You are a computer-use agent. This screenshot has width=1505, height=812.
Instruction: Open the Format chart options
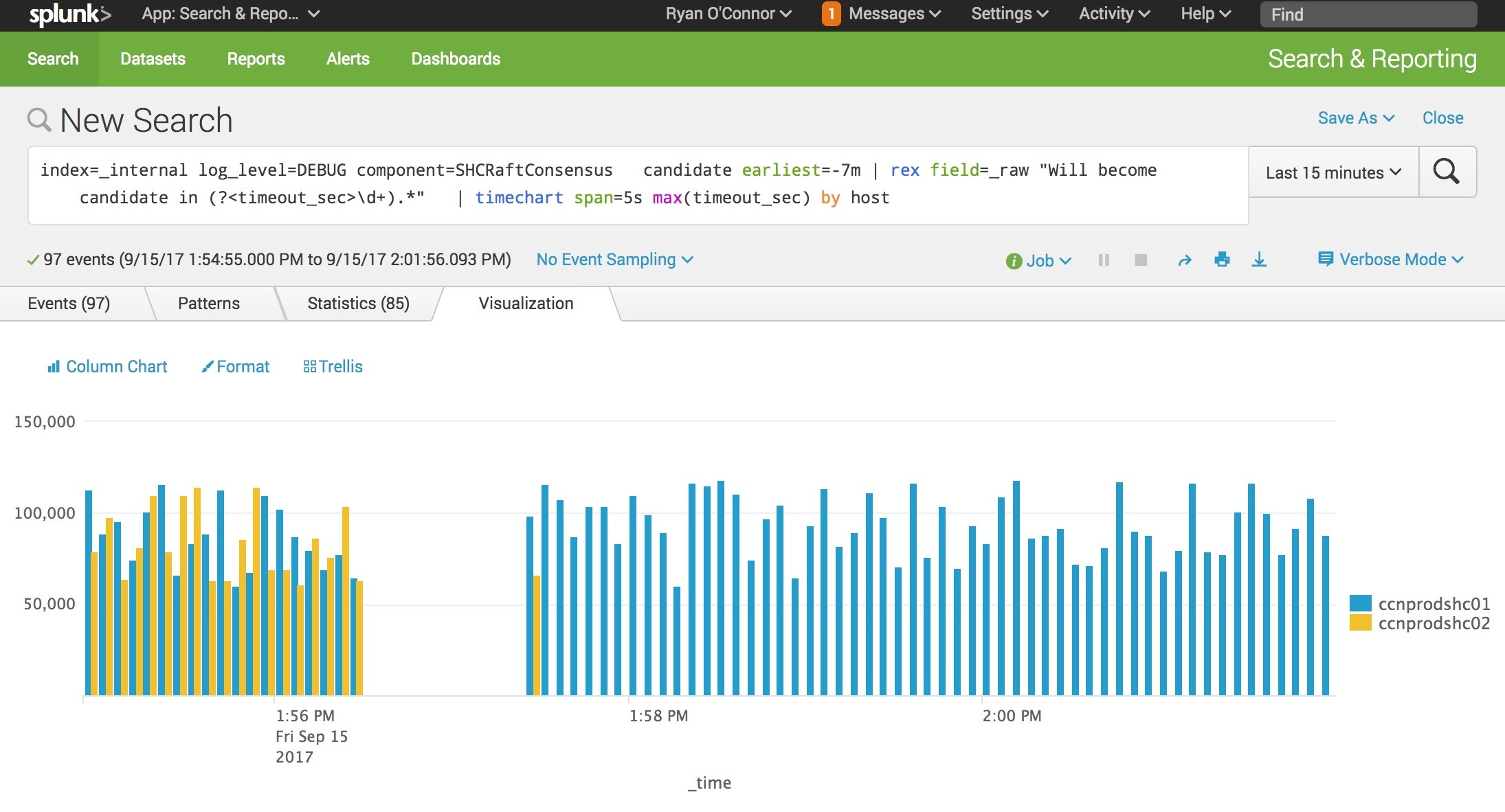coord(236,367)
